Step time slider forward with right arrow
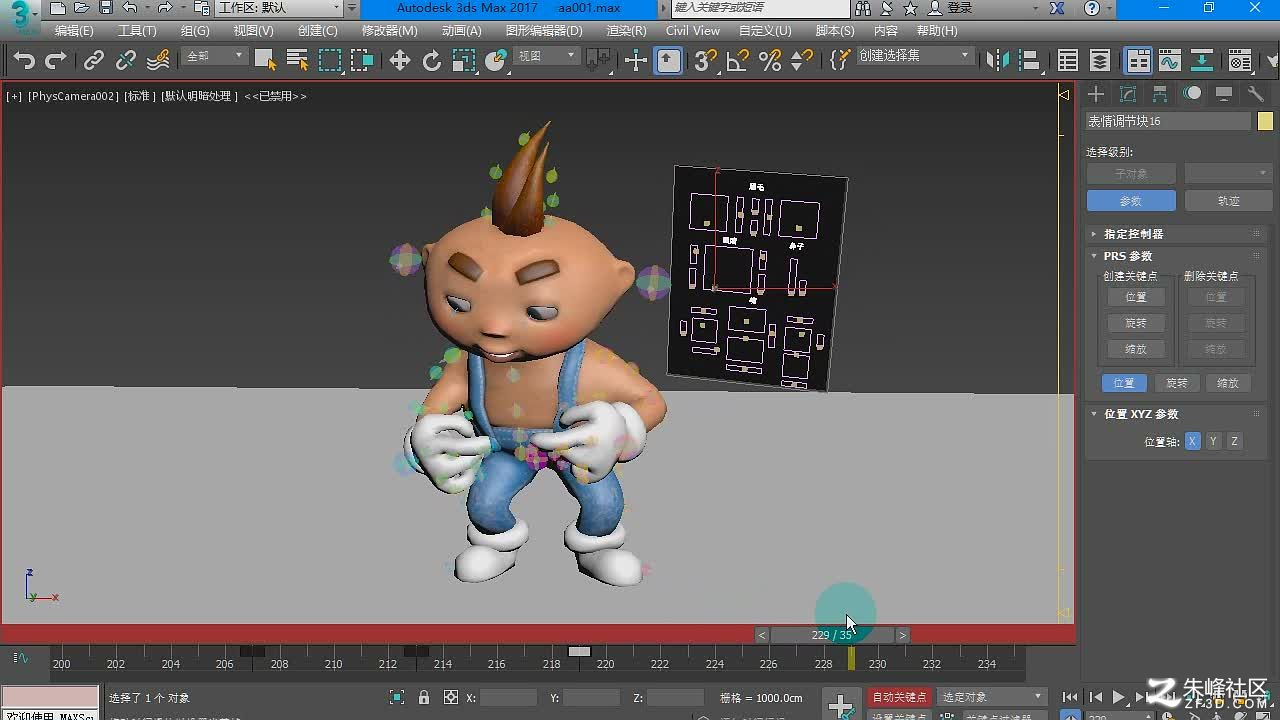The width and height of the screenshot is (1280, 720). pyautogui.click(x=902, y=635)
